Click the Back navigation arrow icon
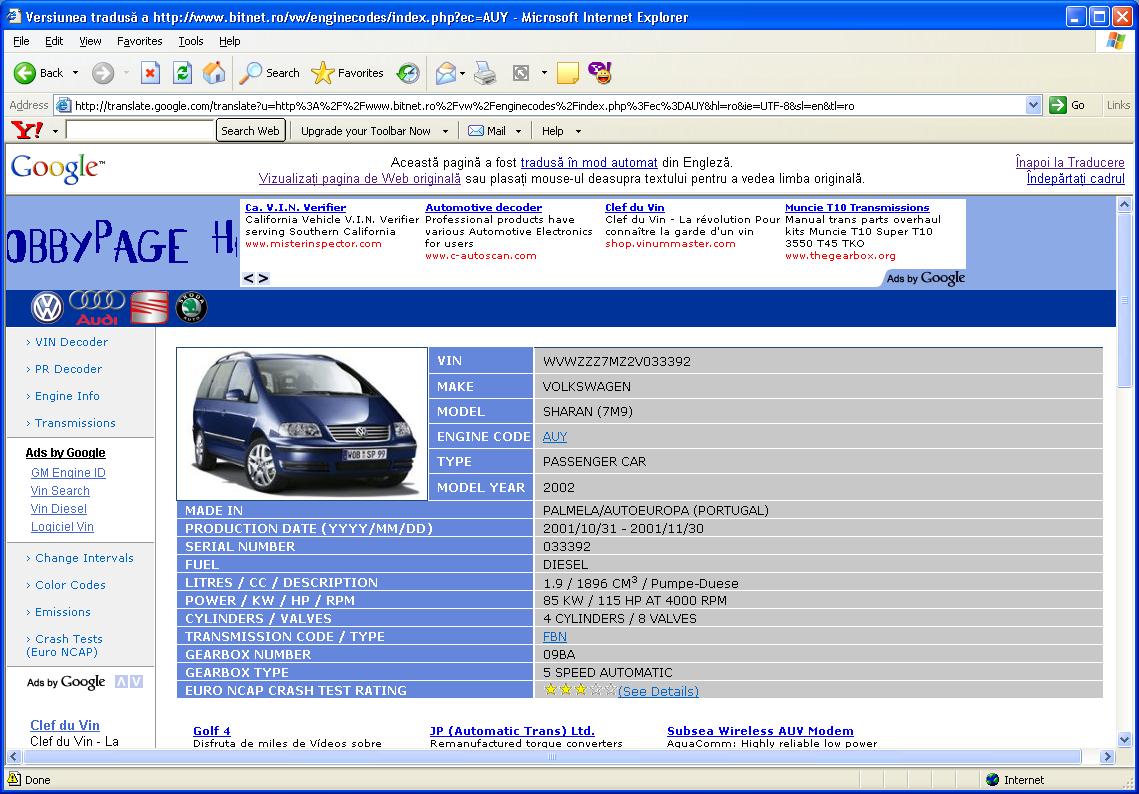This screenshot has width=1139, height=794. click(x=25, y=73)
